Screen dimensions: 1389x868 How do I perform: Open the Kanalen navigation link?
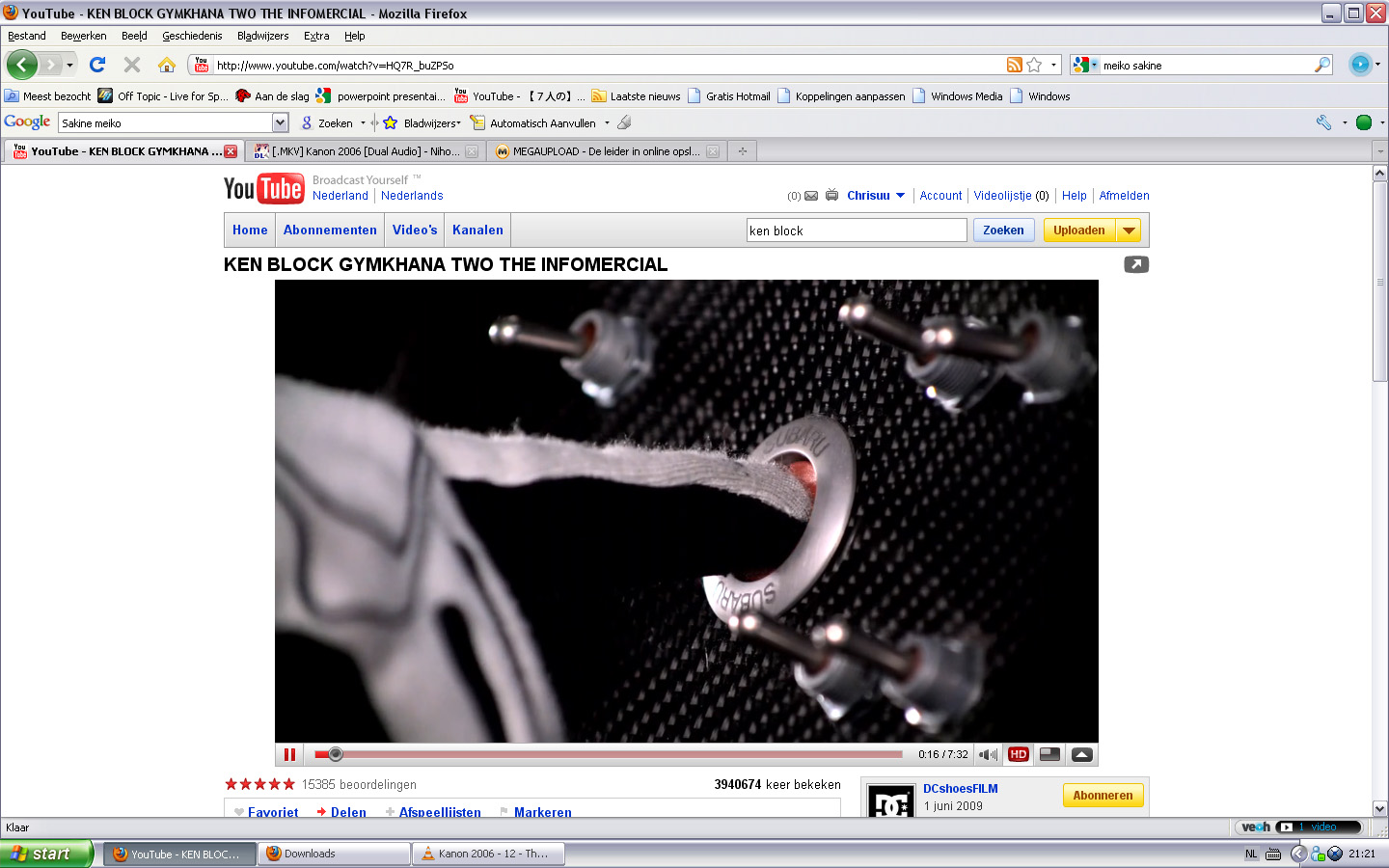click(477, 231)
